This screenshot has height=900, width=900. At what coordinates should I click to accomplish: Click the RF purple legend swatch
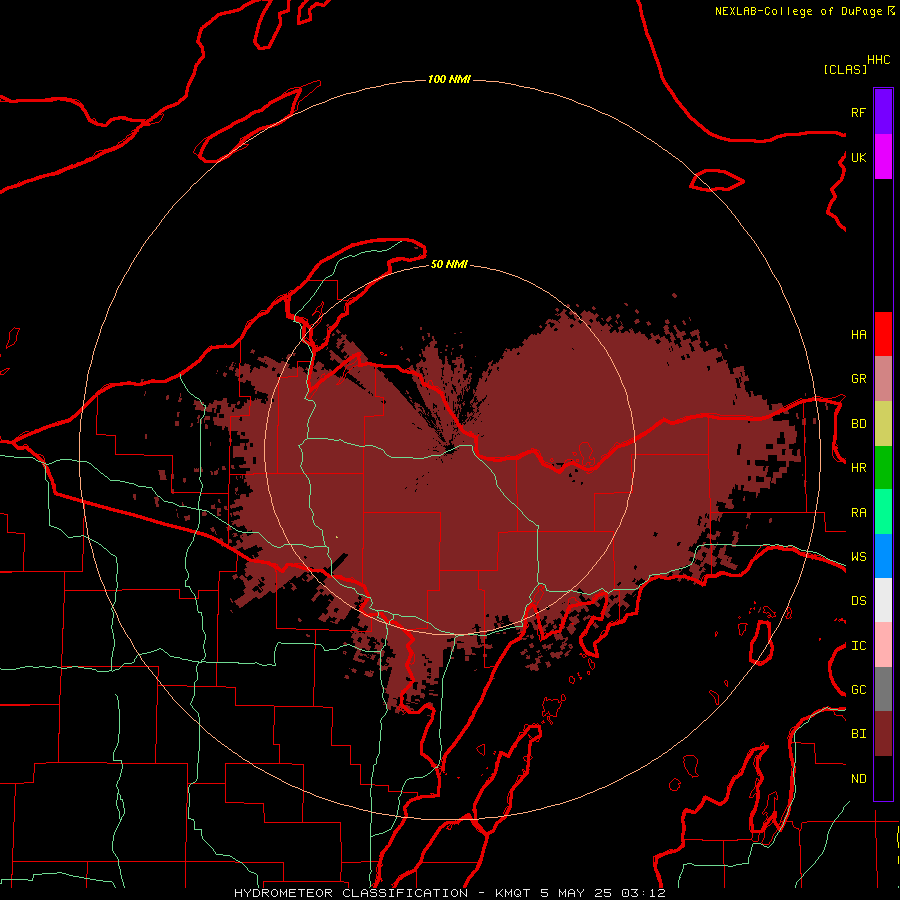click(883, 112)
